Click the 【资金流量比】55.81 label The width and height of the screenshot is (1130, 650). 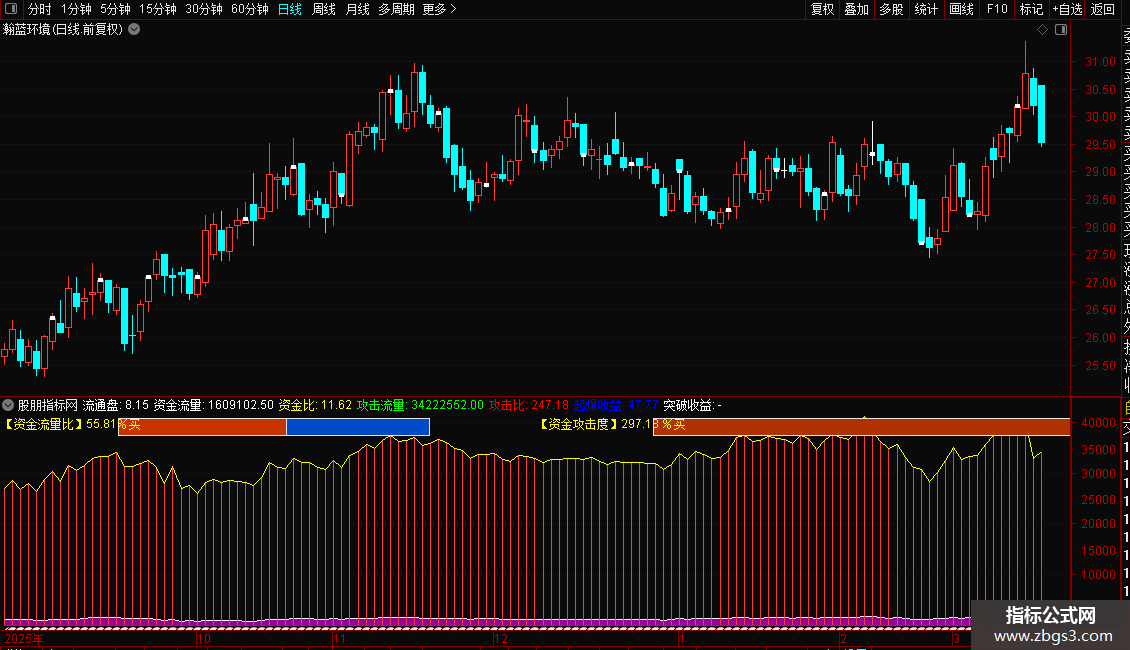point(60,424)
